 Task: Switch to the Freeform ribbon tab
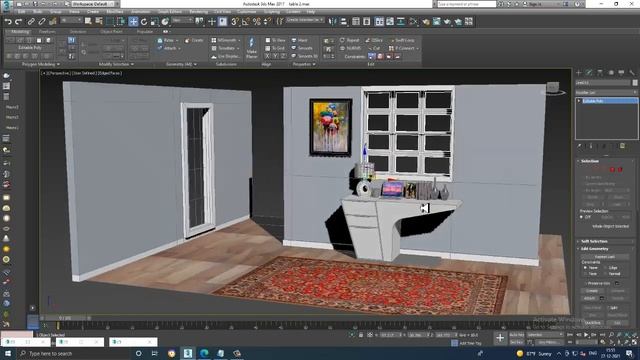point(47,31)
